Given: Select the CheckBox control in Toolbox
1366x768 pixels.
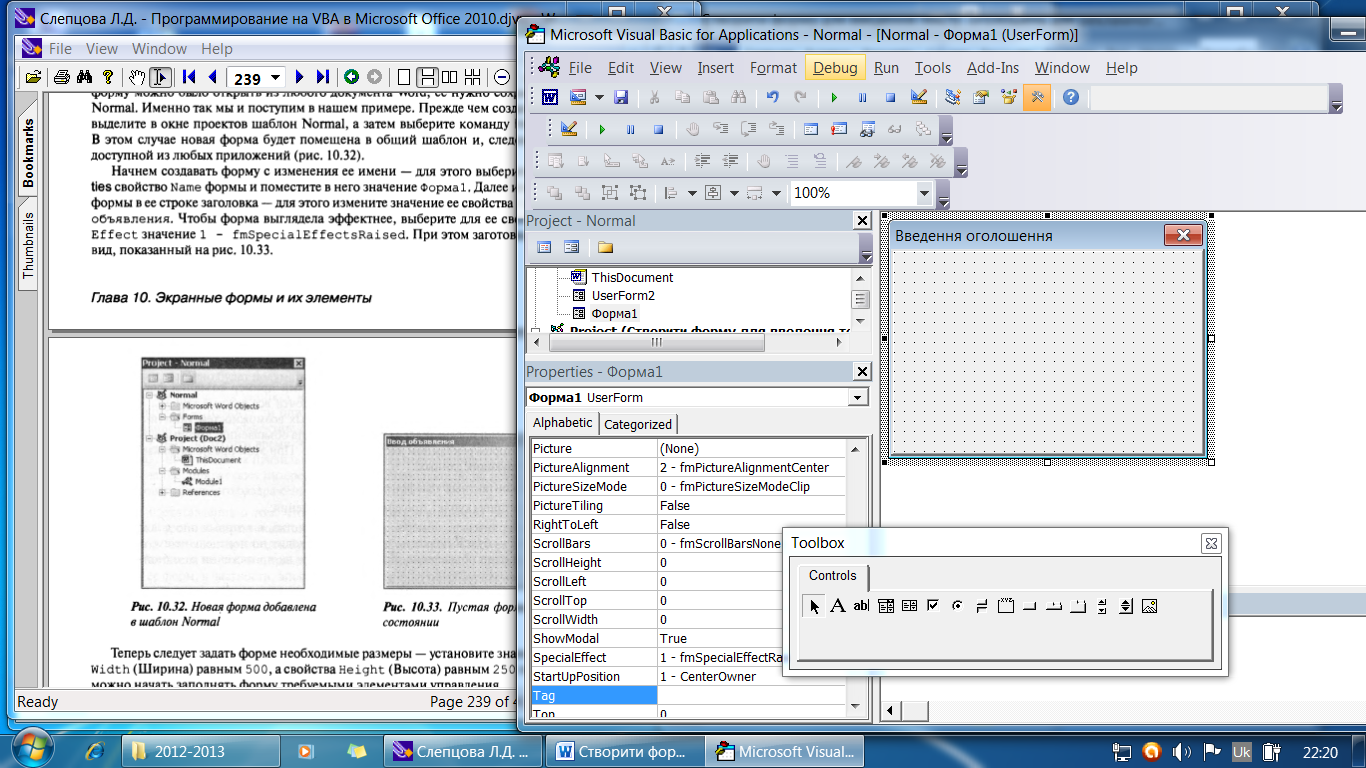Looking at the screenshot, I should 933,605.
